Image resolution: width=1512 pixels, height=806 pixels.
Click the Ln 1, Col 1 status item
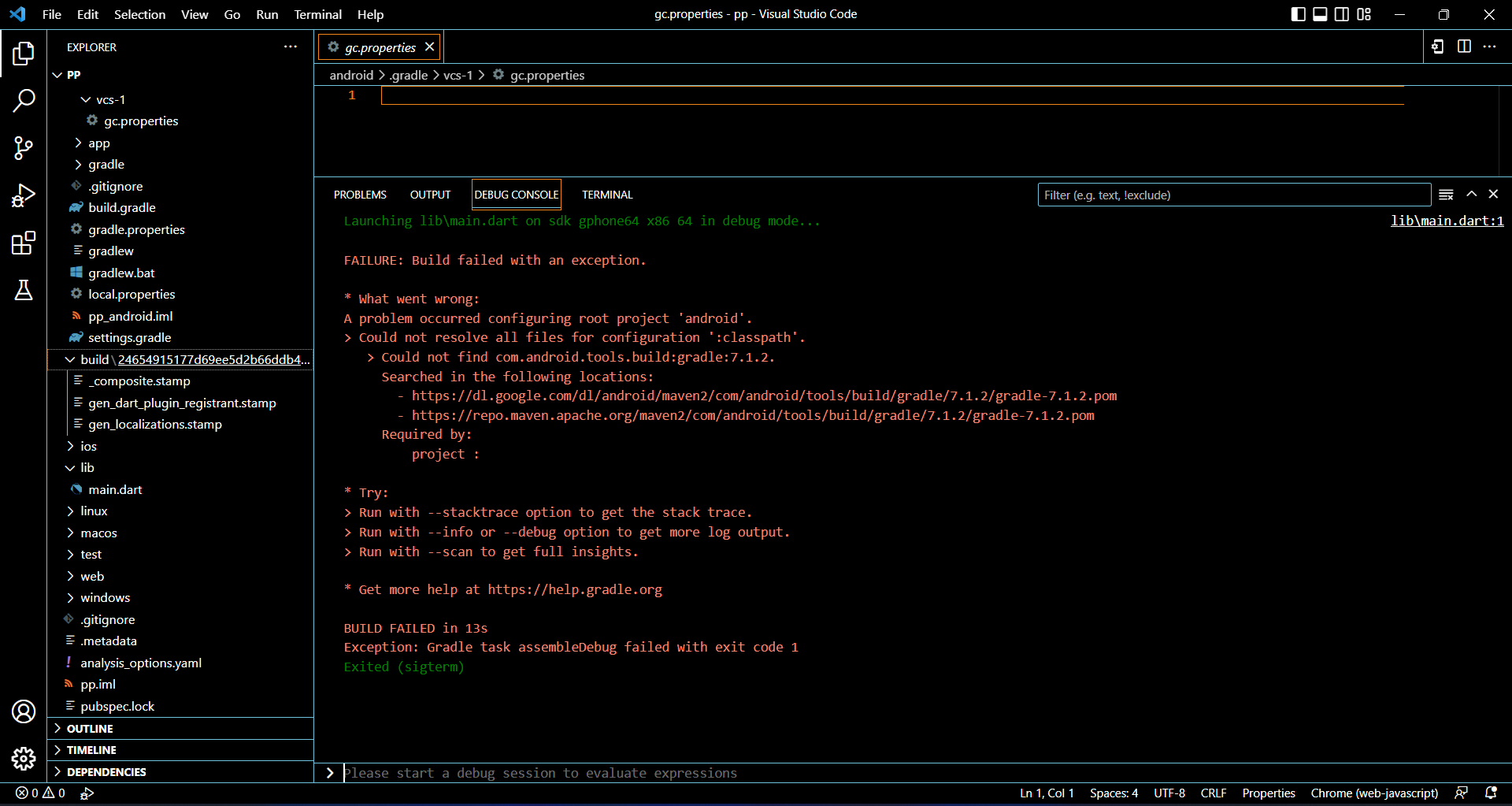pyautogui.click(x=1047, y=793)
